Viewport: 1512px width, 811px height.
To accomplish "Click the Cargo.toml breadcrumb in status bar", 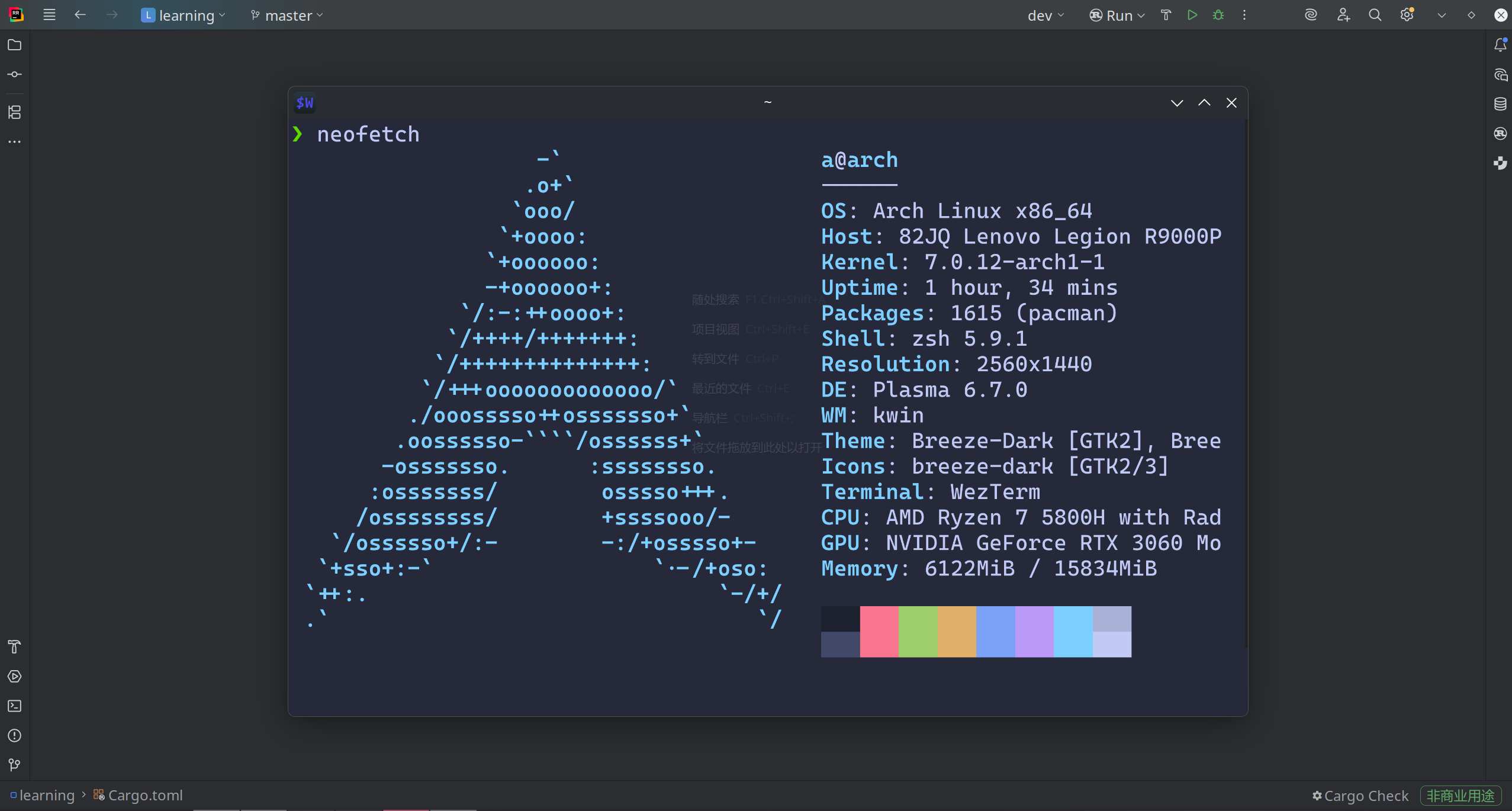I will (x=138, y=795).
